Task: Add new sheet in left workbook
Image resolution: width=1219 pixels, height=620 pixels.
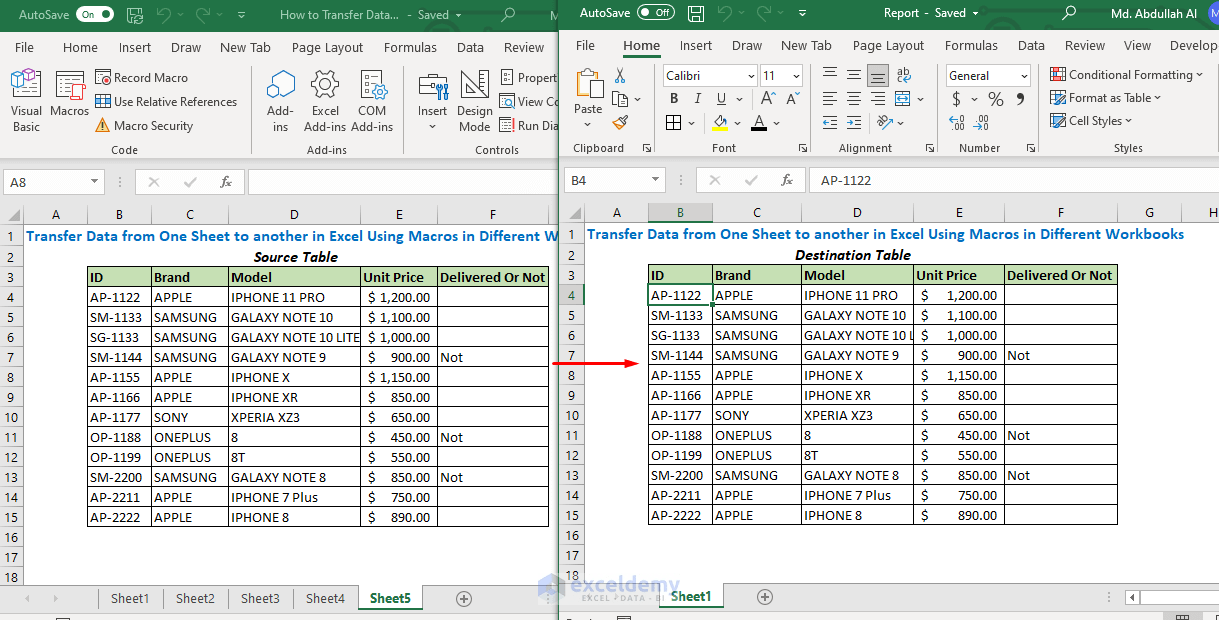Action: point(463,599)
